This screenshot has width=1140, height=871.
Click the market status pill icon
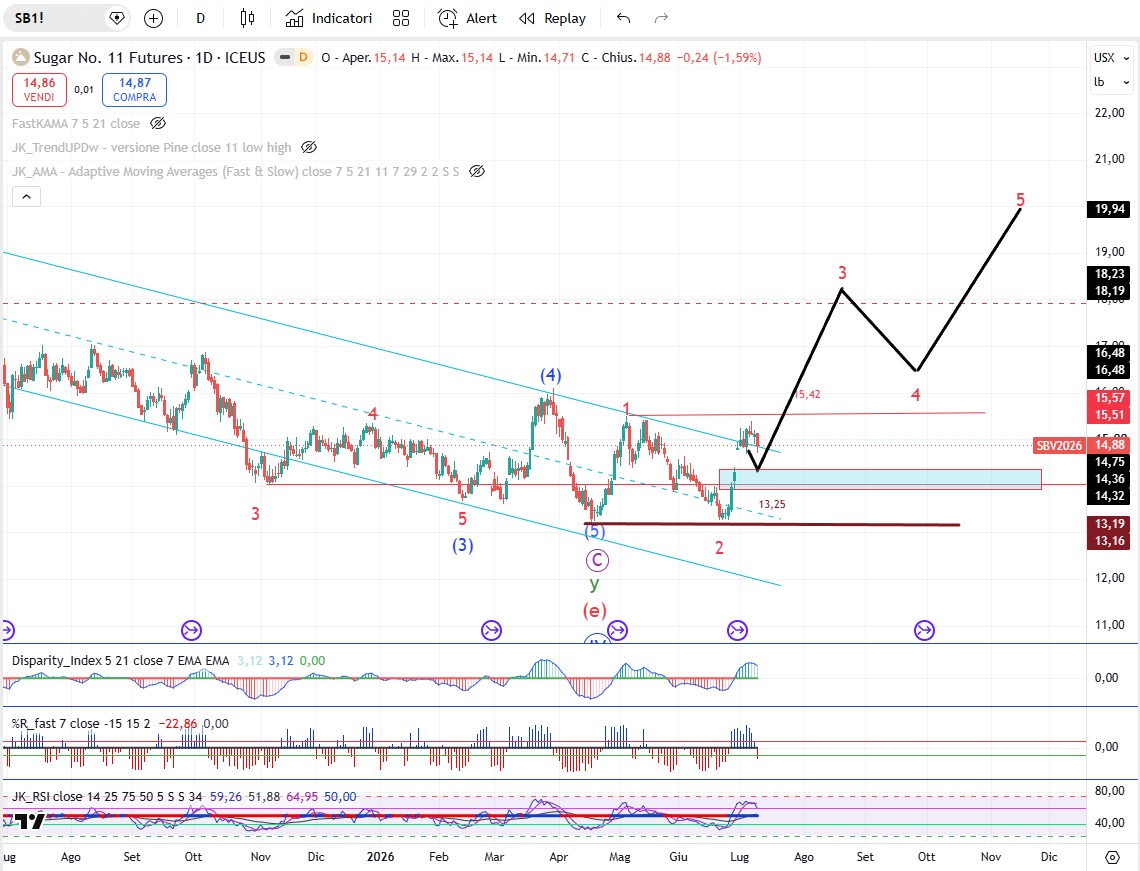point(285,57)
